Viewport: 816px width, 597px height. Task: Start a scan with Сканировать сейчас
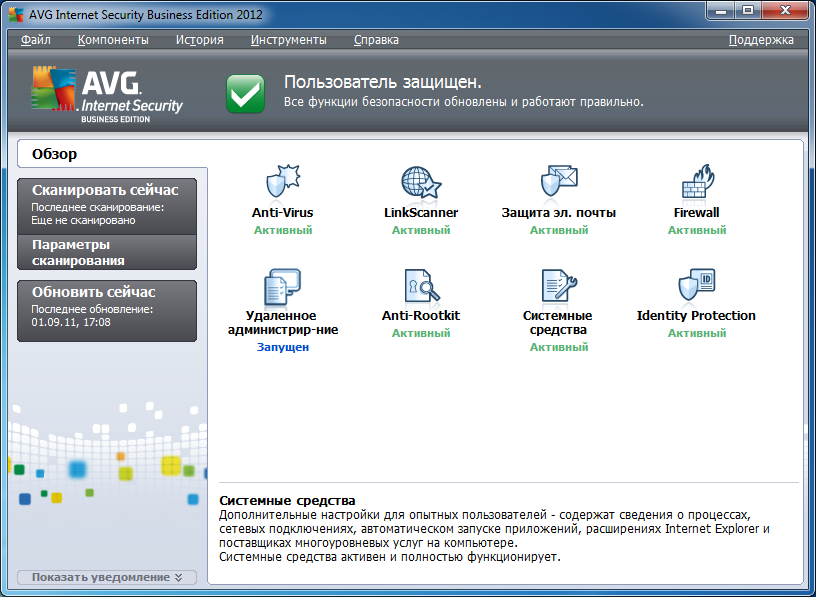107,205
